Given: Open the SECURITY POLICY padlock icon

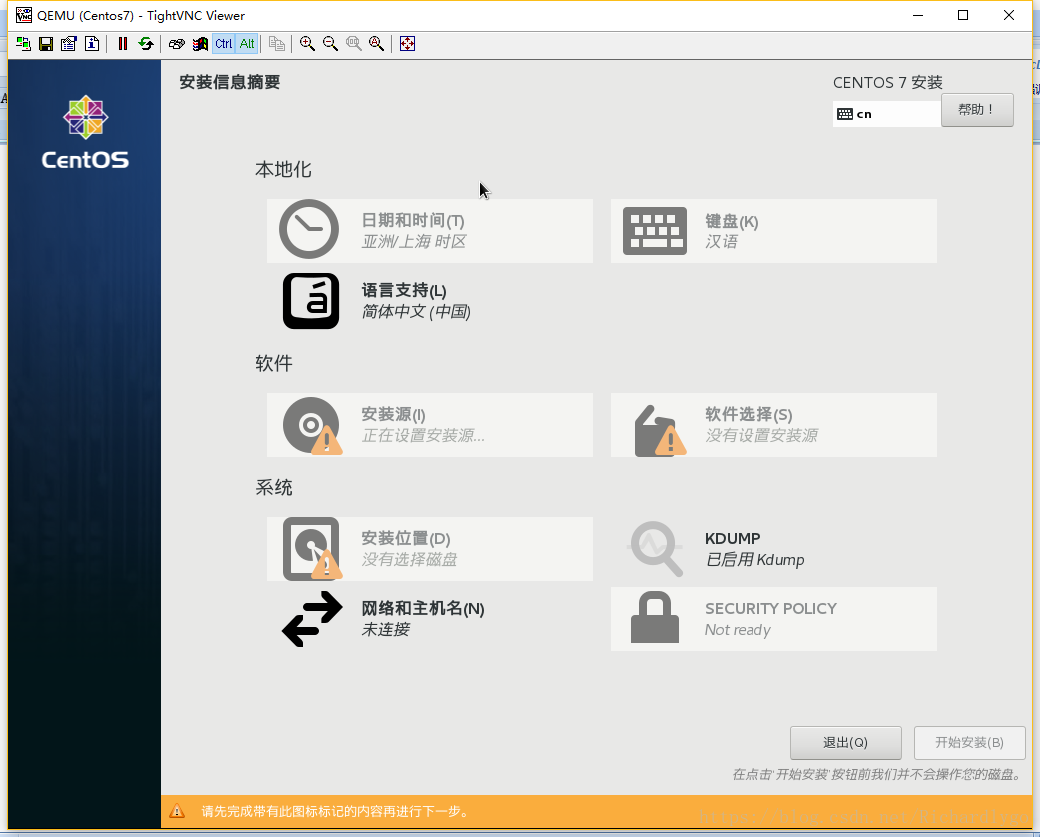Looking at the screenshot, I should [x=655, y=617].
